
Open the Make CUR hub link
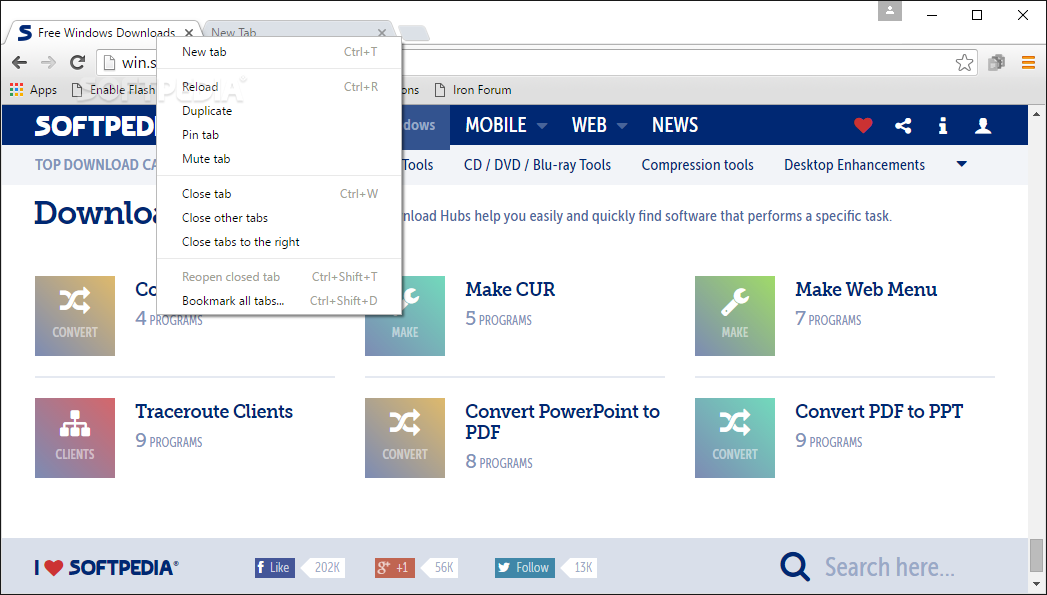tap(510, 289)
